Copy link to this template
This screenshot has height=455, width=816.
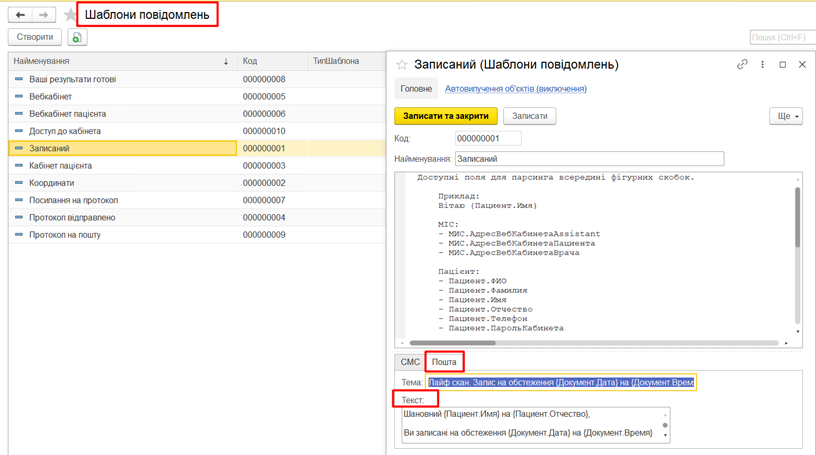pyautogui.click(x=742, y=65)
